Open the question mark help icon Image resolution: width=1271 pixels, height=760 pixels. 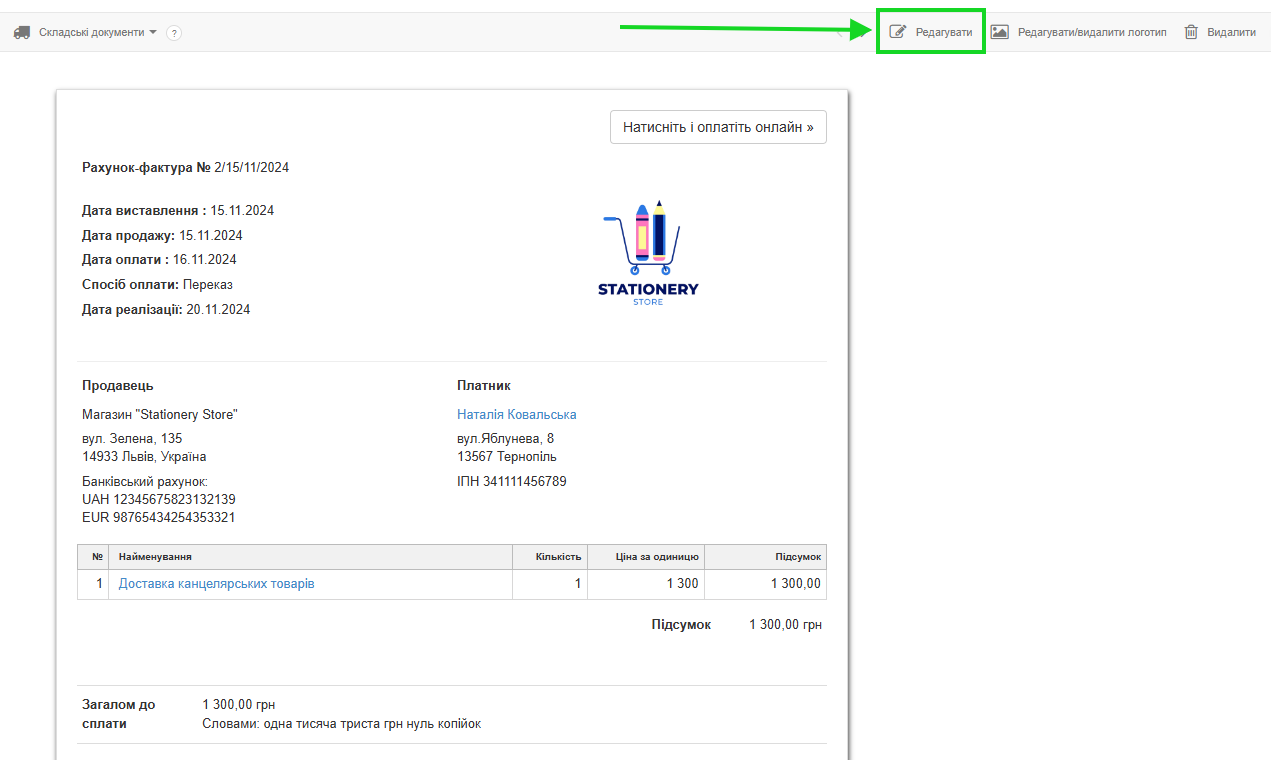coord(174,33)
